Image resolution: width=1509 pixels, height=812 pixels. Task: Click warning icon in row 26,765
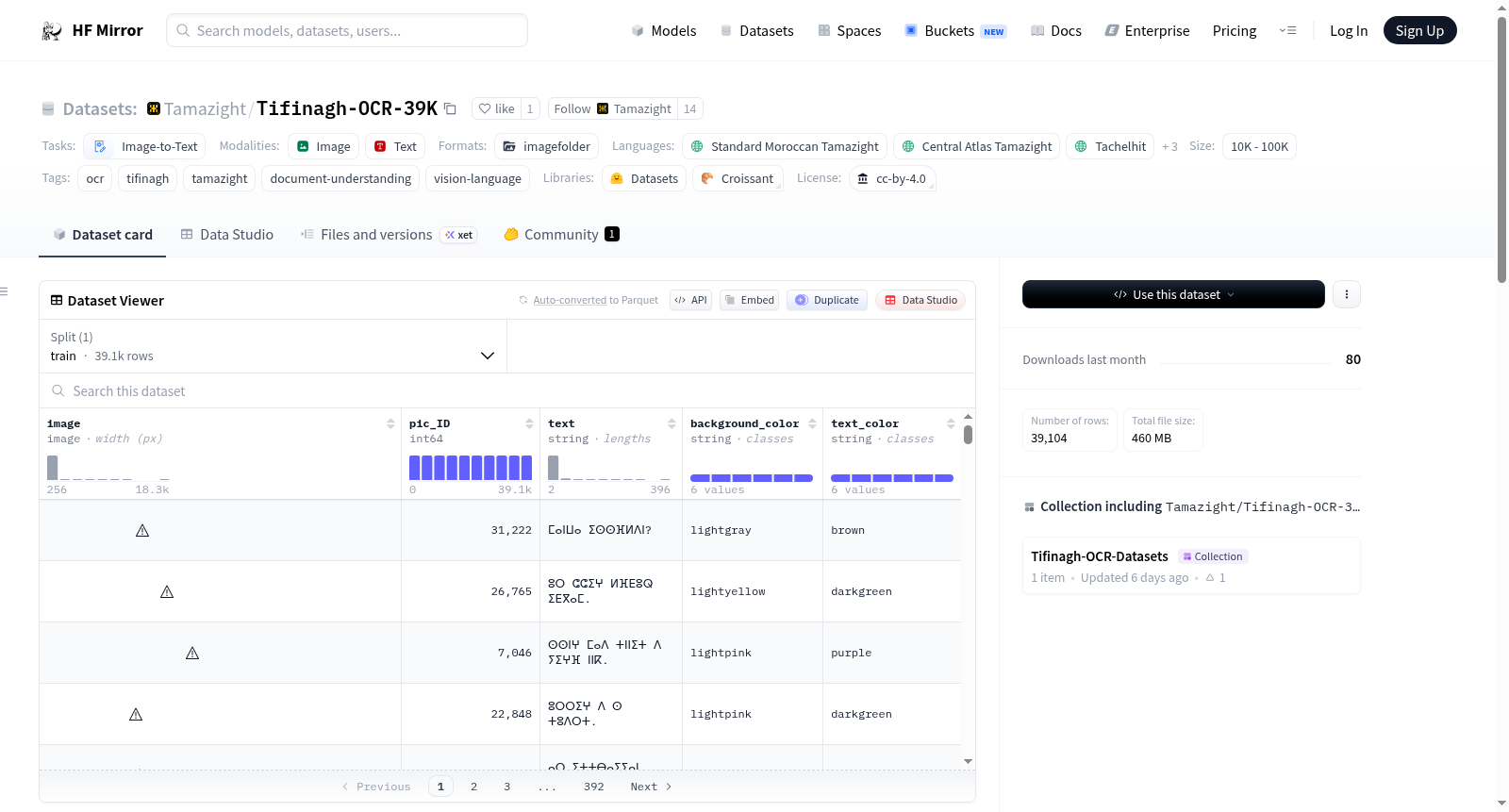coord(167,592)
